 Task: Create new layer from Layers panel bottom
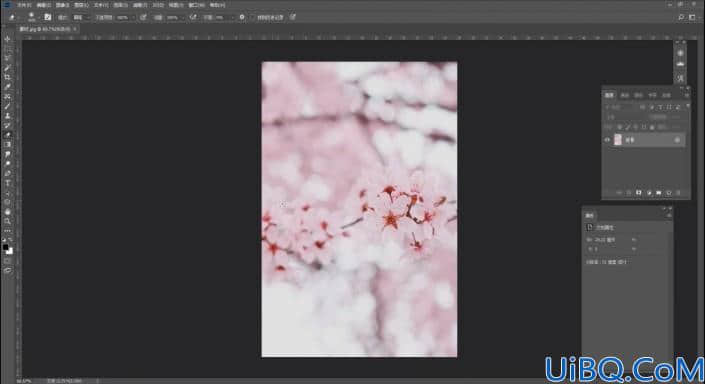pyautogui.click(x=669, y=192)
